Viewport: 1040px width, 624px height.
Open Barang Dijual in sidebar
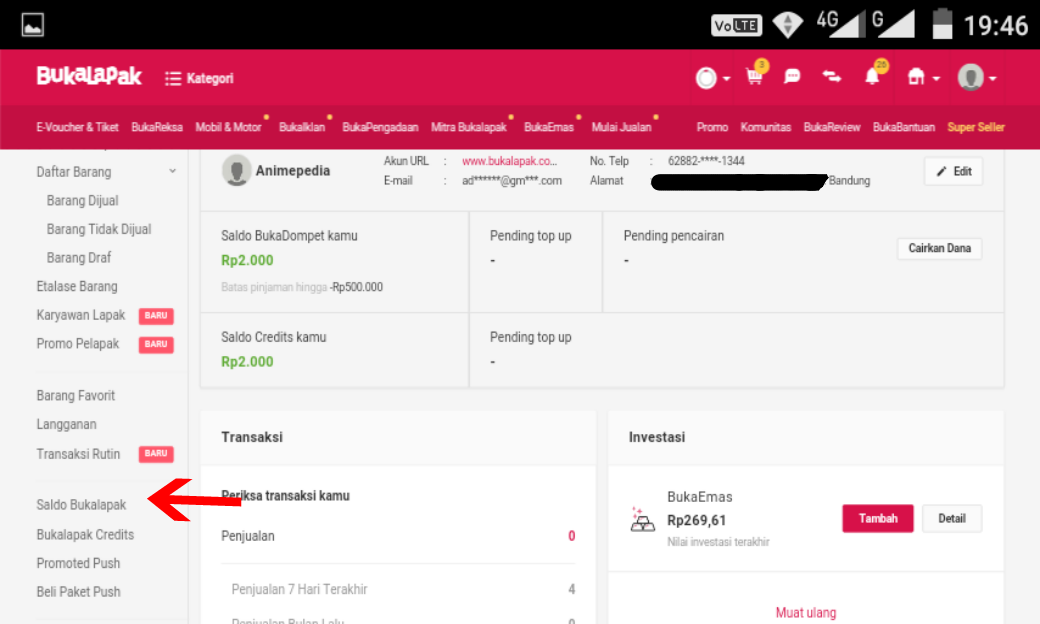click(x=82, y=200)
